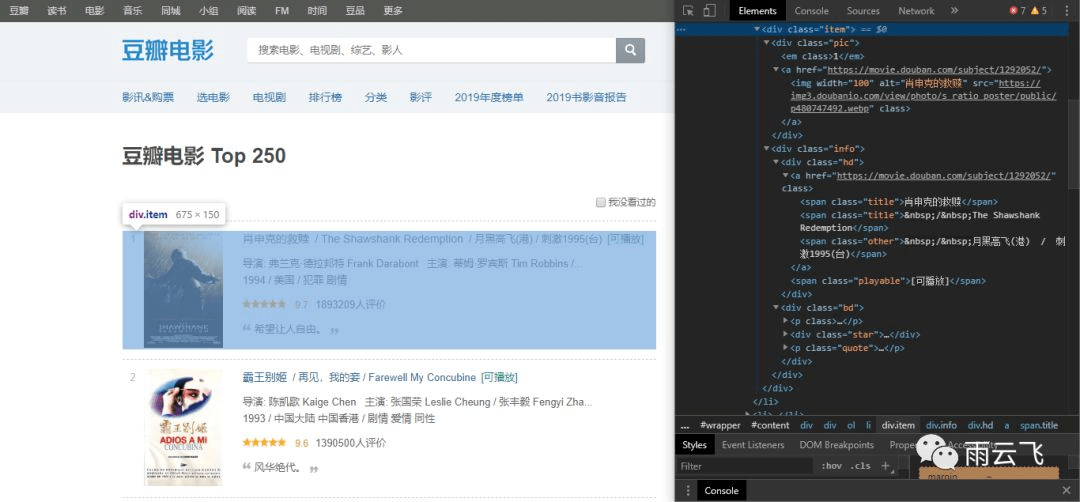Open FM in top navigation
The image size is (1080, 502).
click(282, 10)
